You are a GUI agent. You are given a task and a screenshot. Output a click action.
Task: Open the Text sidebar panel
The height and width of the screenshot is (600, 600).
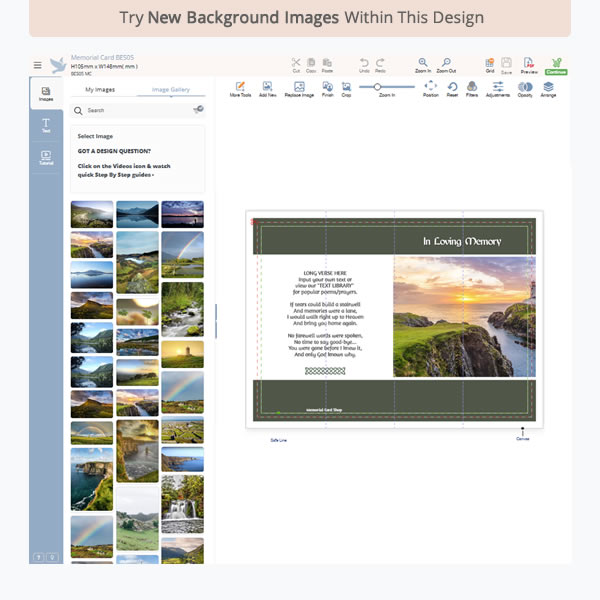[x=46, y=125]
